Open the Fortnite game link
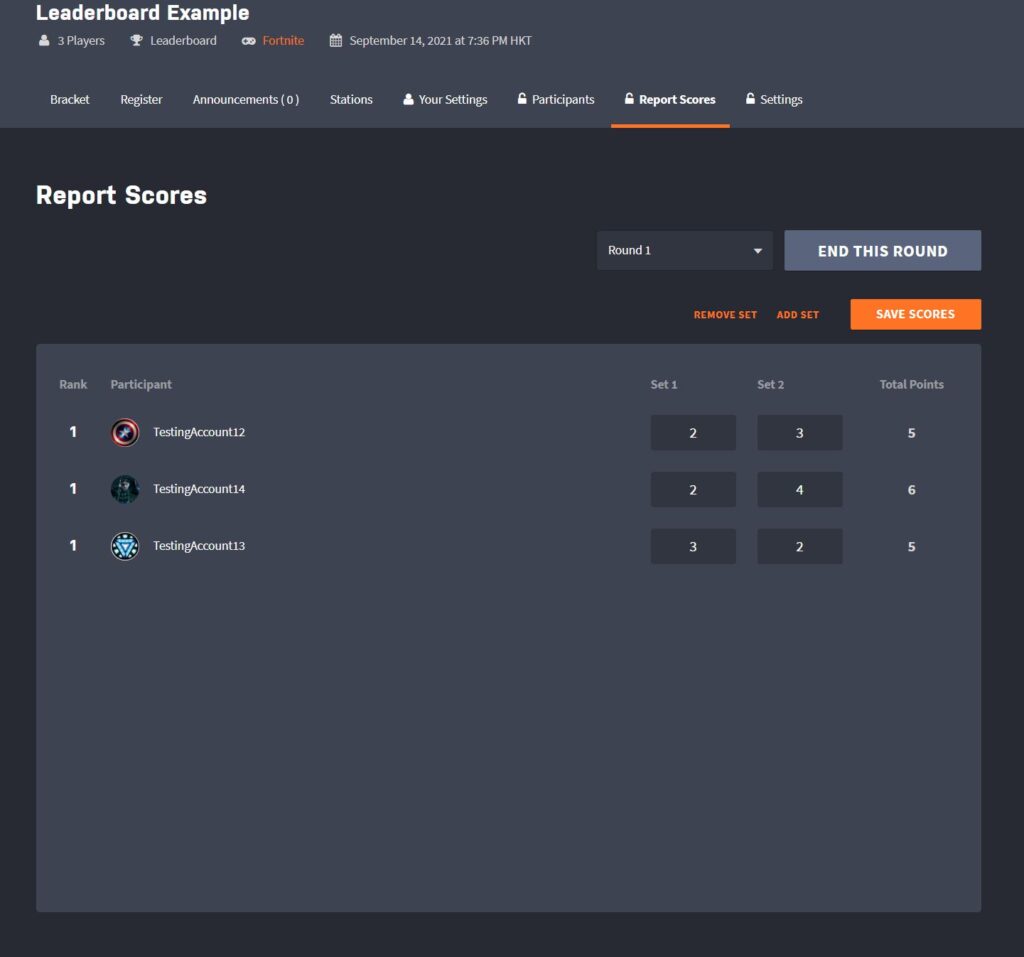Image resolution: width=1024 pixels, height=957 pixels. [283, 41]
